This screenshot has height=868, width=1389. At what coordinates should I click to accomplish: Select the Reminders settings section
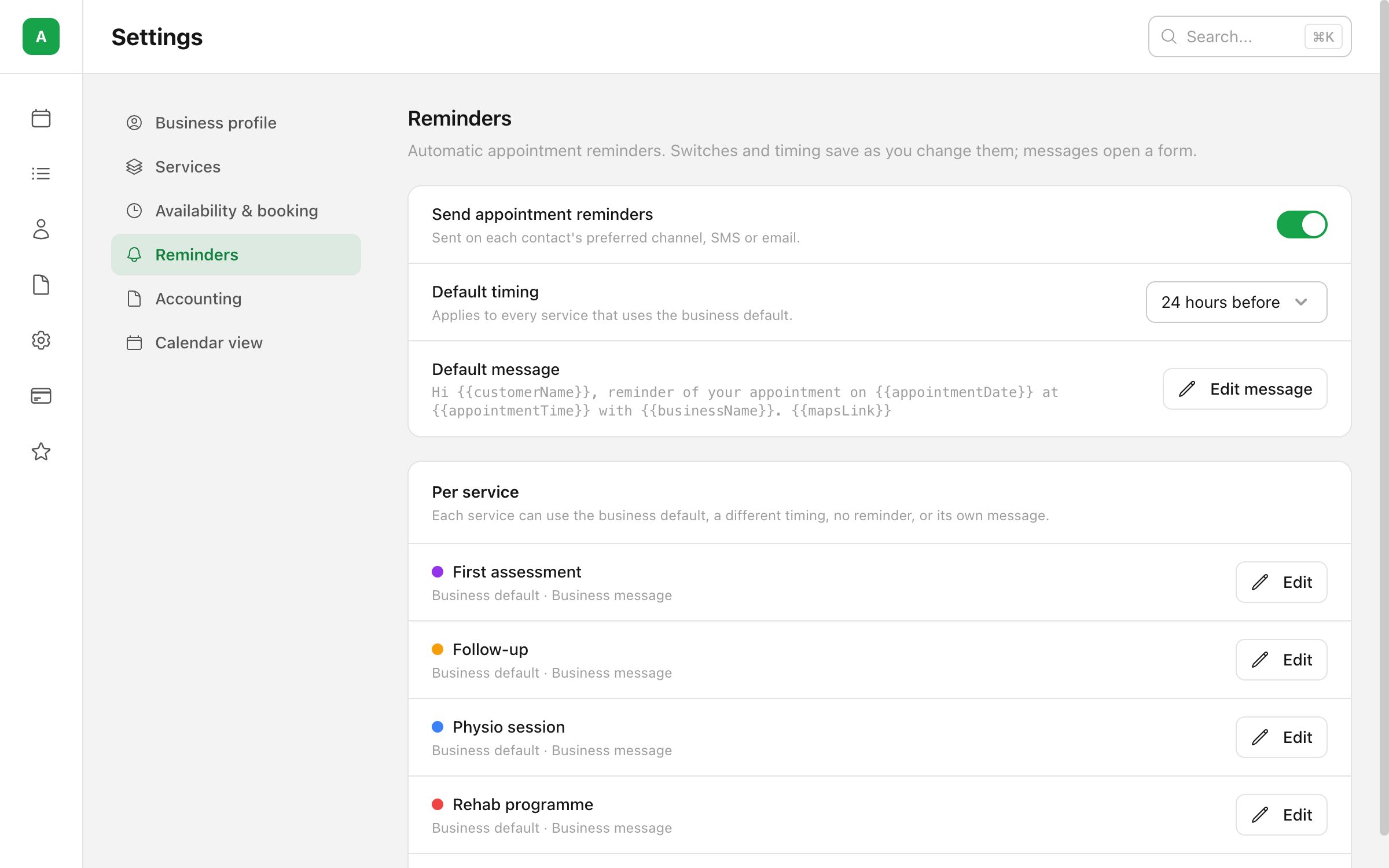pos(236,255)
